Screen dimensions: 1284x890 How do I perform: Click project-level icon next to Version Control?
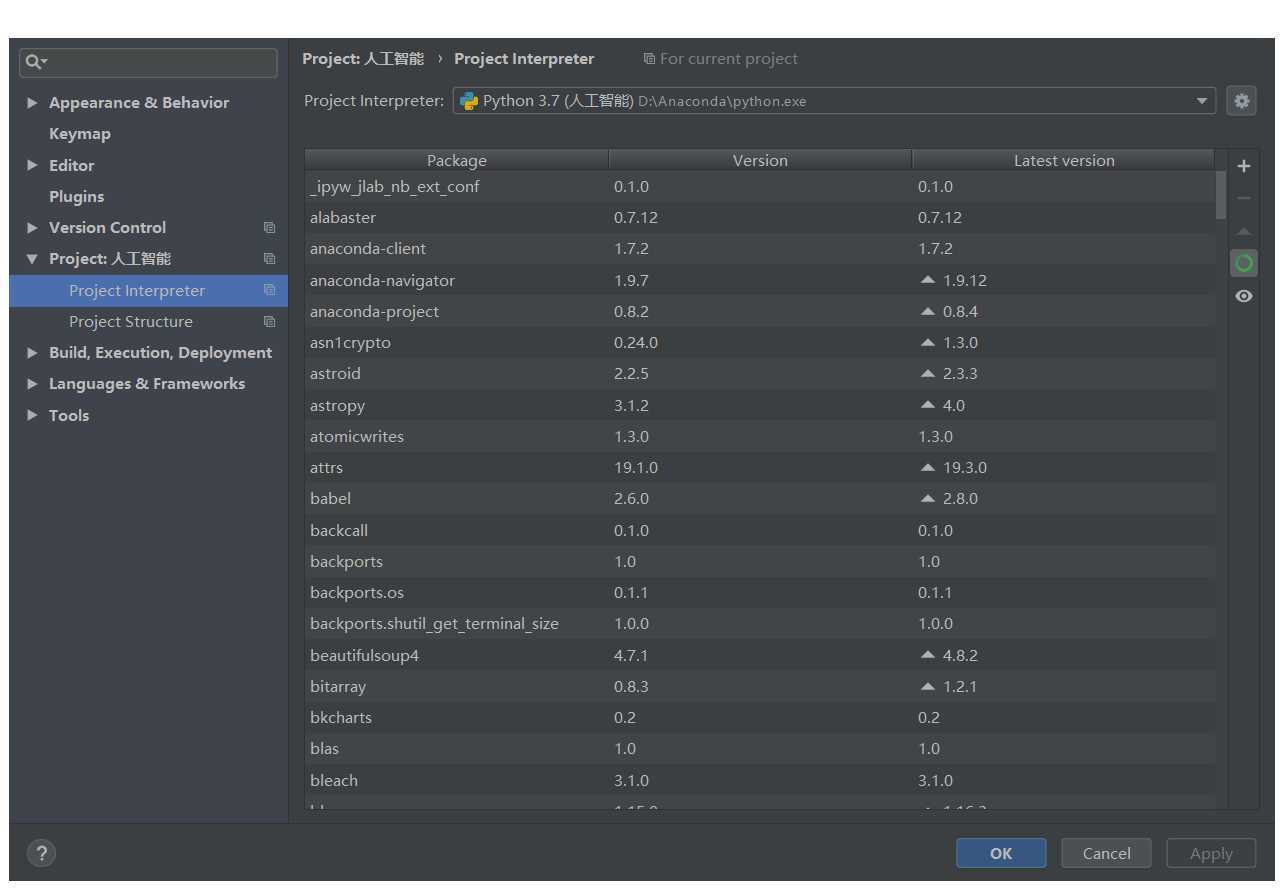click(269, 228)
